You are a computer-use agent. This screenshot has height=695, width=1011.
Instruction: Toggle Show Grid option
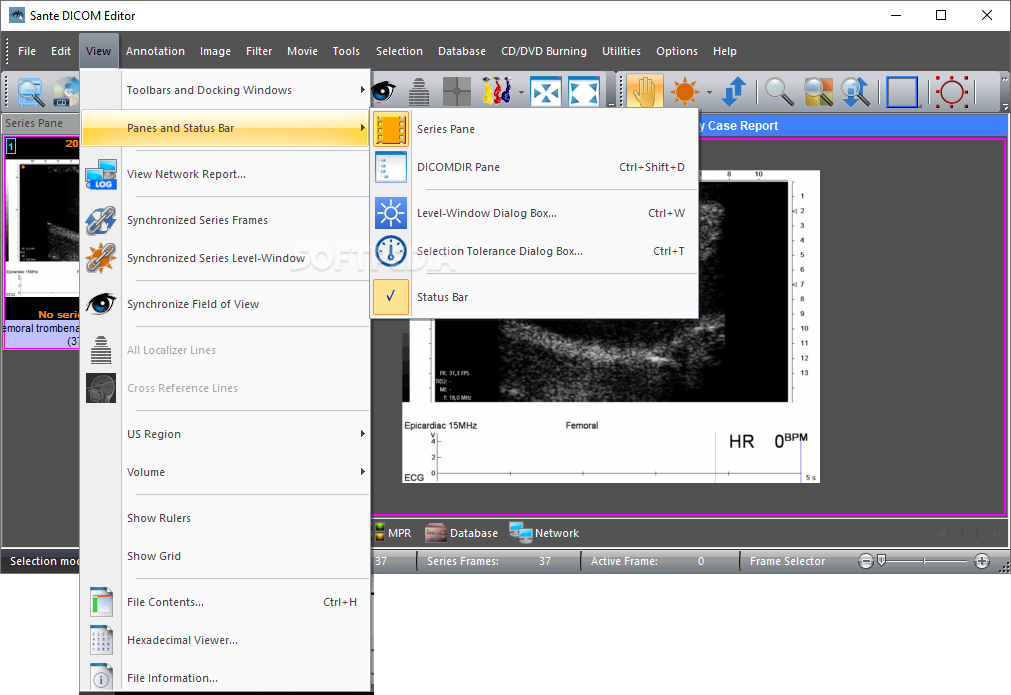[x=226, y=556]
